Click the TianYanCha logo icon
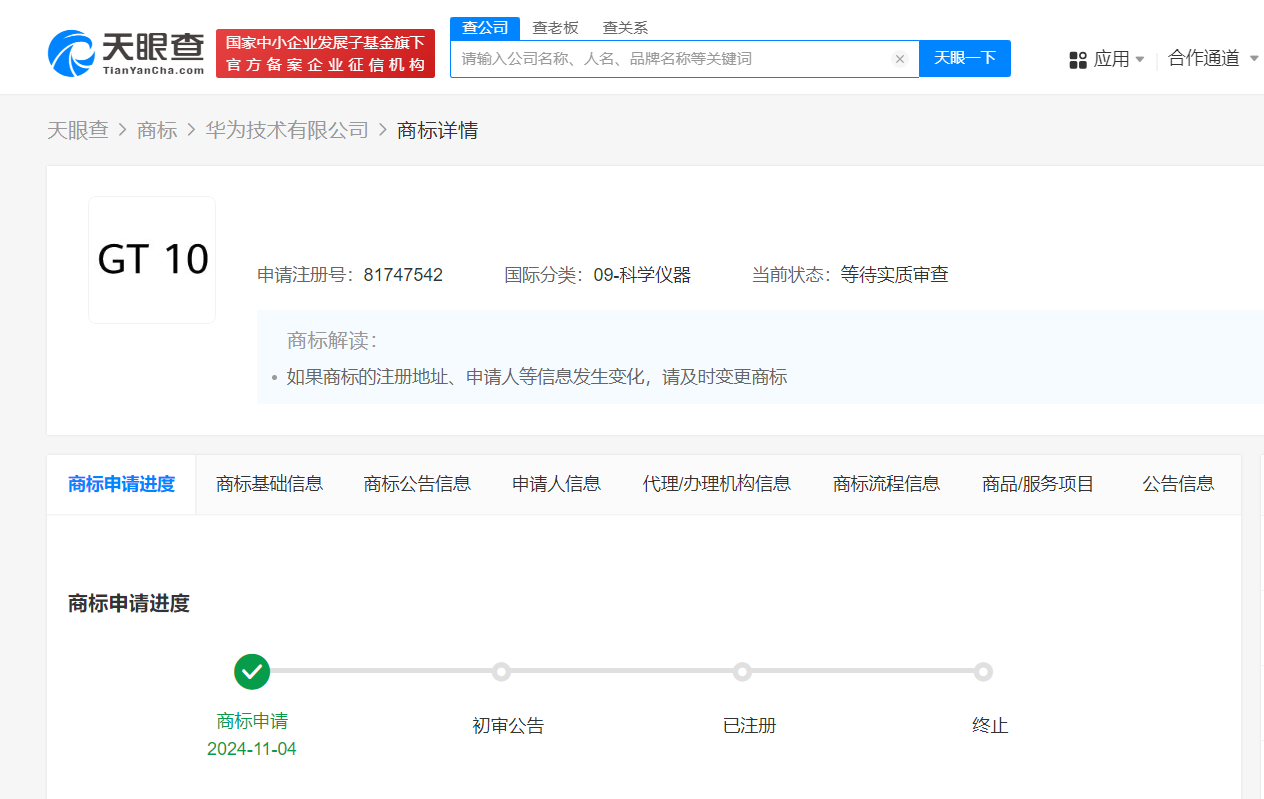The image size is (1264, 799). [72, 53]
